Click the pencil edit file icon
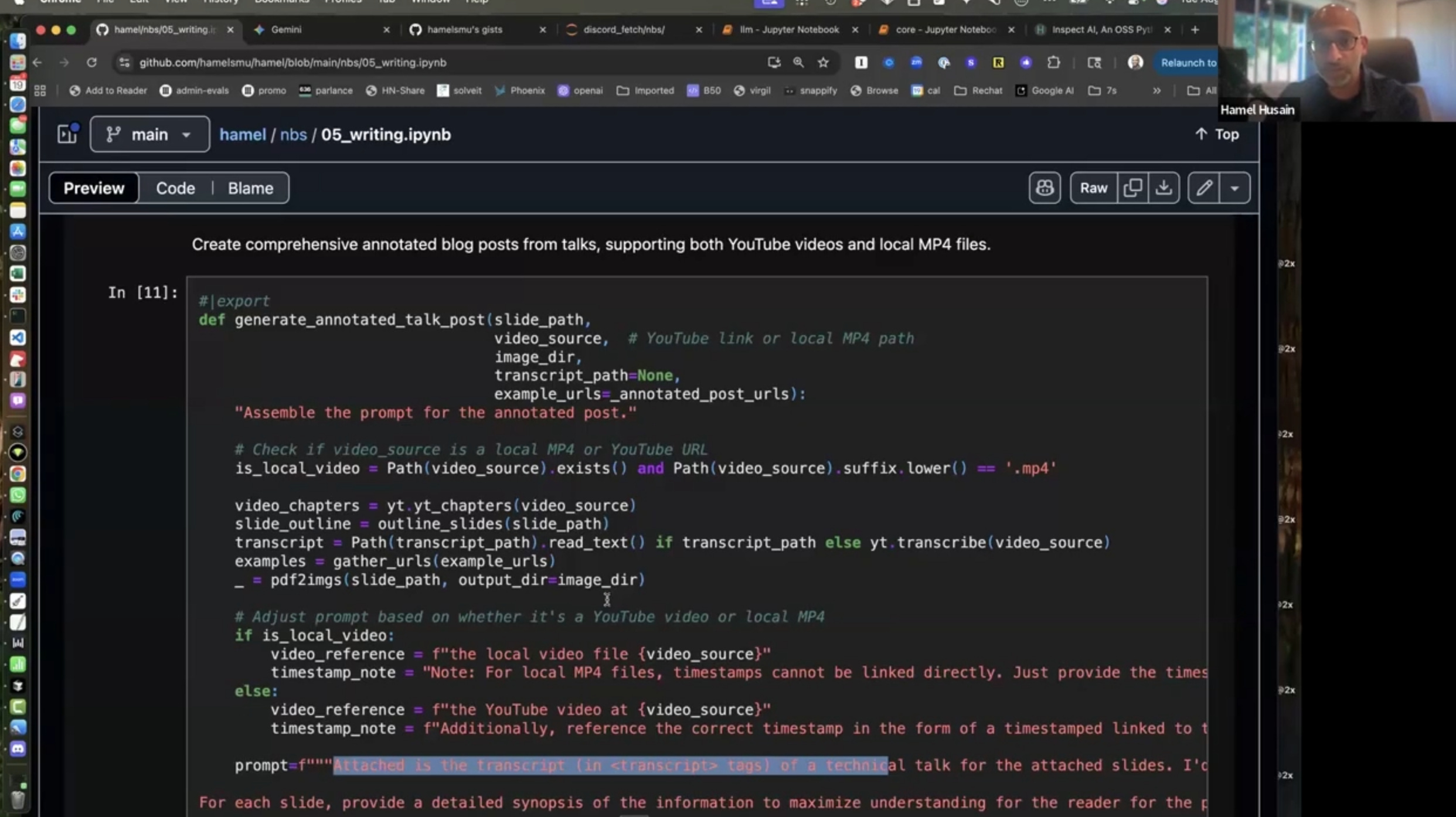This screenshot has height=817, width=1456. (x=1204, y=188)
